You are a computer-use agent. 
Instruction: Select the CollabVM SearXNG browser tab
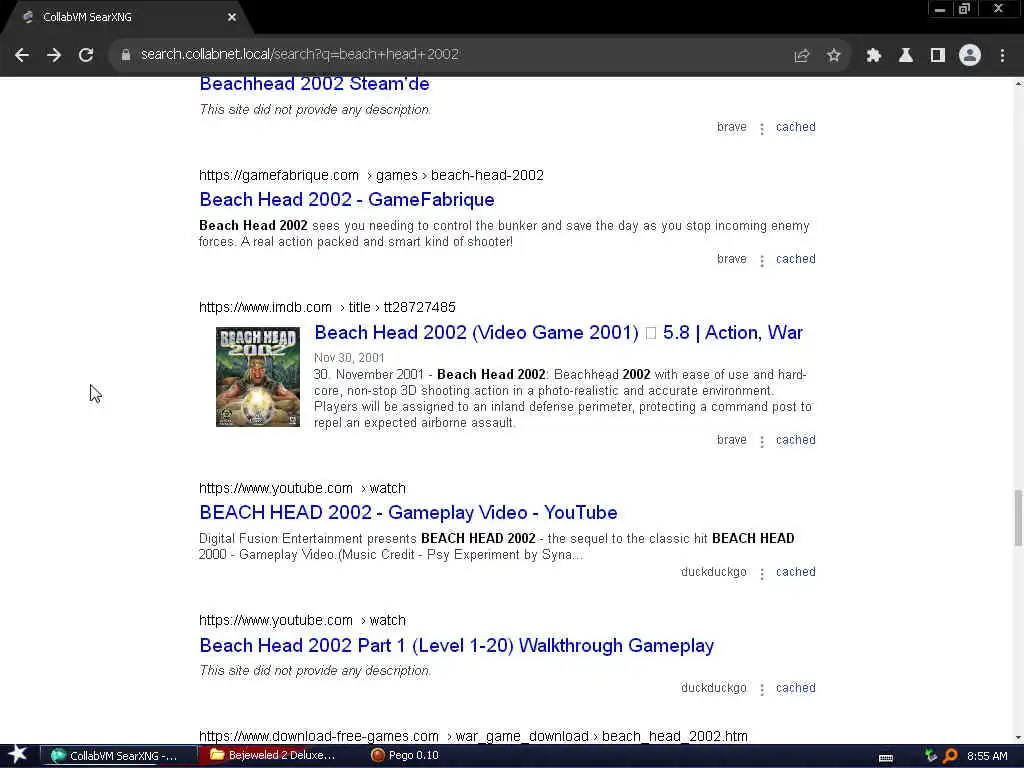click(x=124, y=18)
